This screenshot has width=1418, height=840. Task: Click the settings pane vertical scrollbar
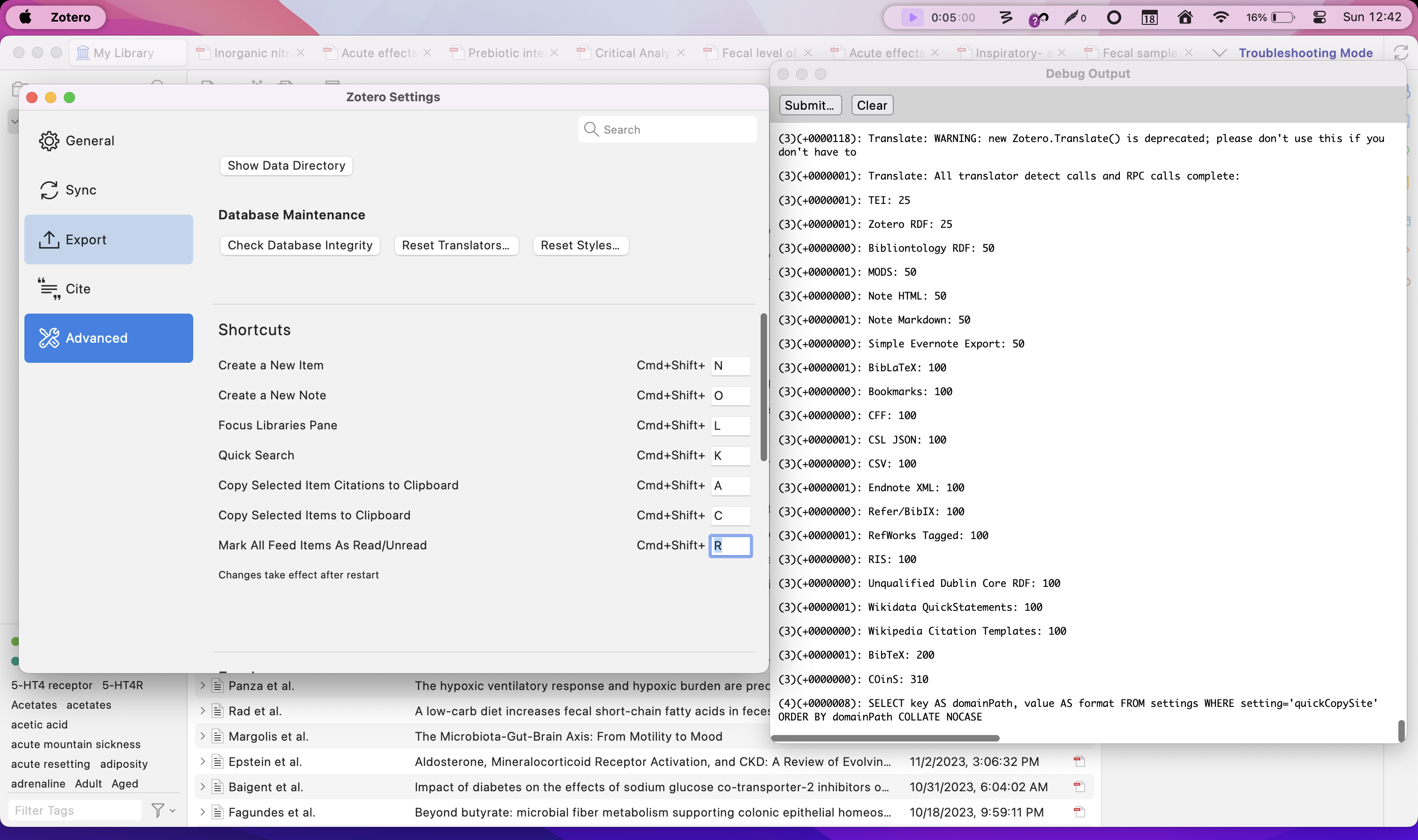[763, 387]
